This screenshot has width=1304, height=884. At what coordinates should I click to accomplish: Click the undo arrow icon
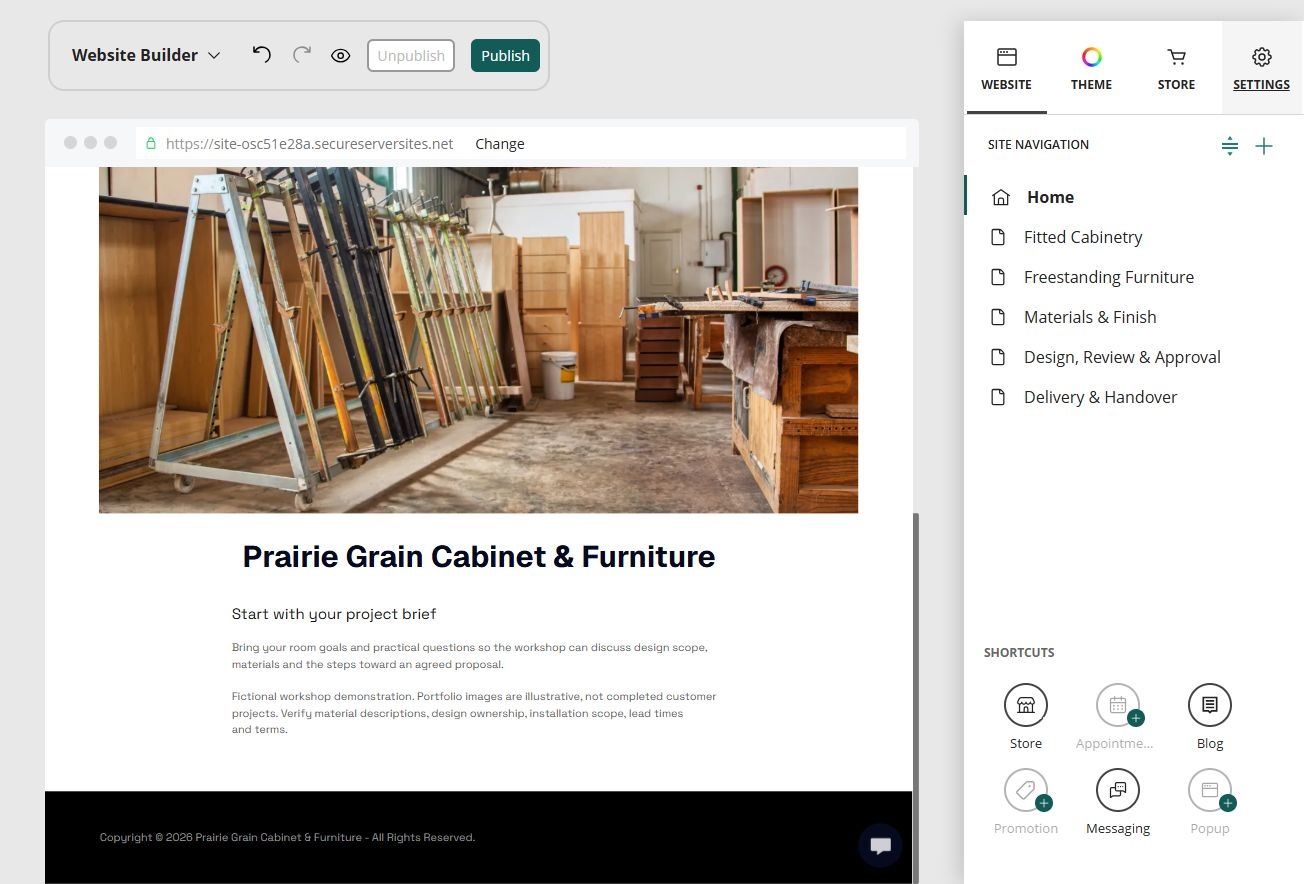click(262, 54)
